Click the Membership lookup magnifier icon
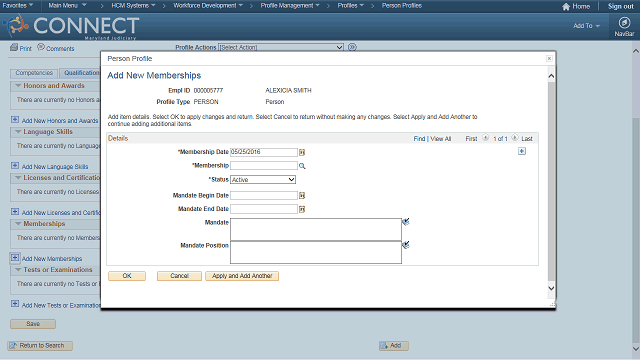Image resolution: width=640 pixels, height=360 pixels. 302,166
